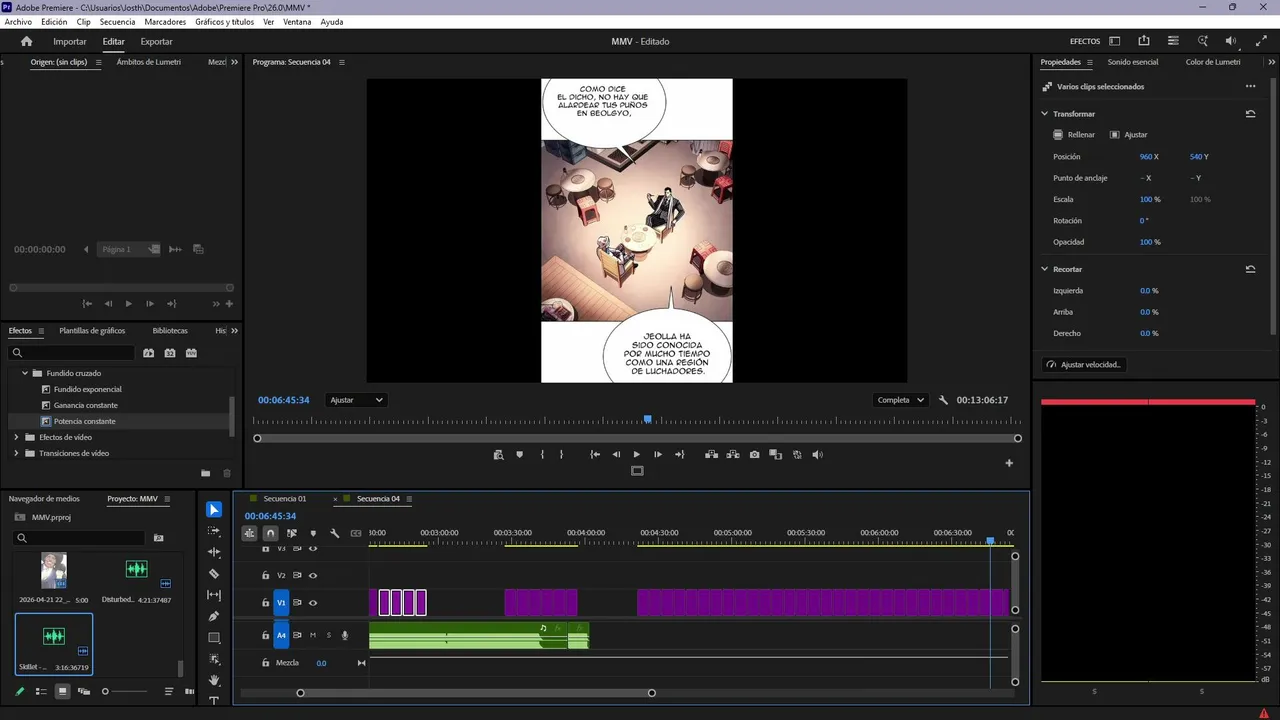This screenshot has height=720, width=1280.
Task: Select the Type text tool
Action: pos(214,701)
